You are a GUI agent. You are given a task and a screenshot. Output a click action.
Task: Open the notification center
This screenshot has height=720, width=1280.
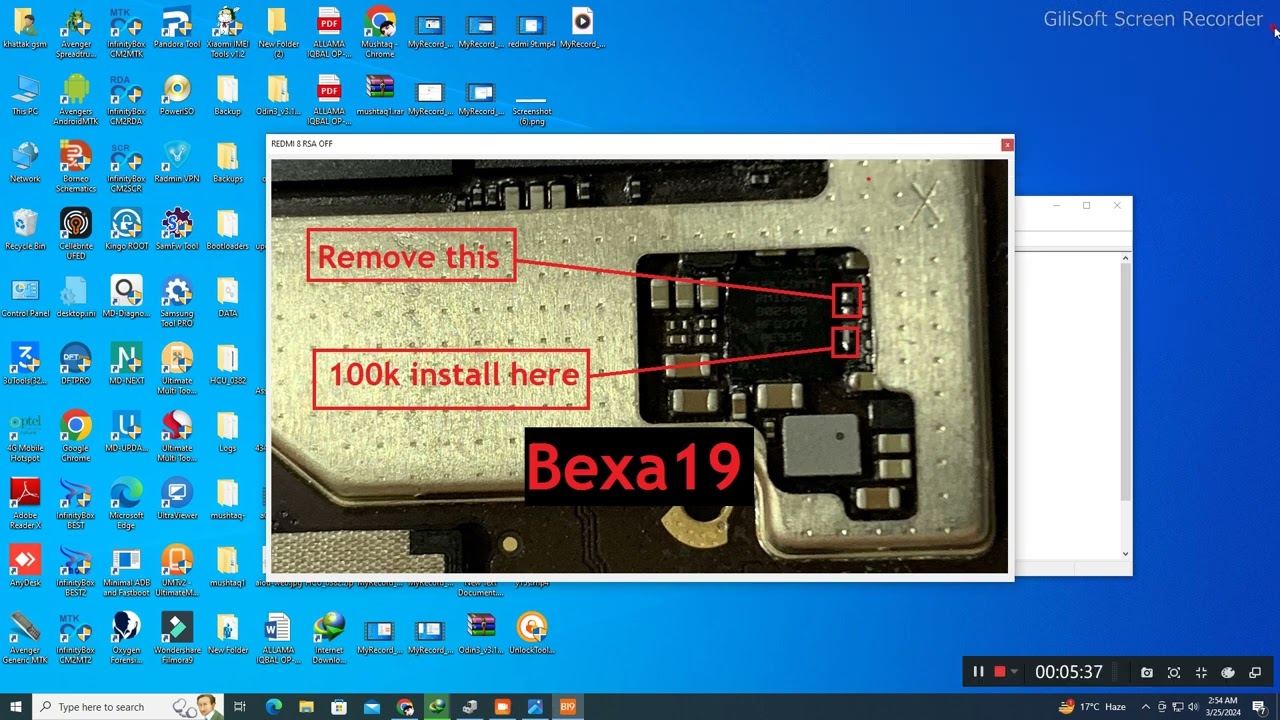coord(1259,707)
